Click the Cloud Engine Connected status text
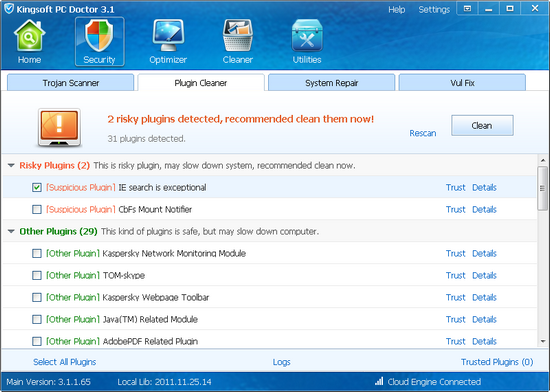The height and width of the screenshot is (392, 550). [434, 381]
